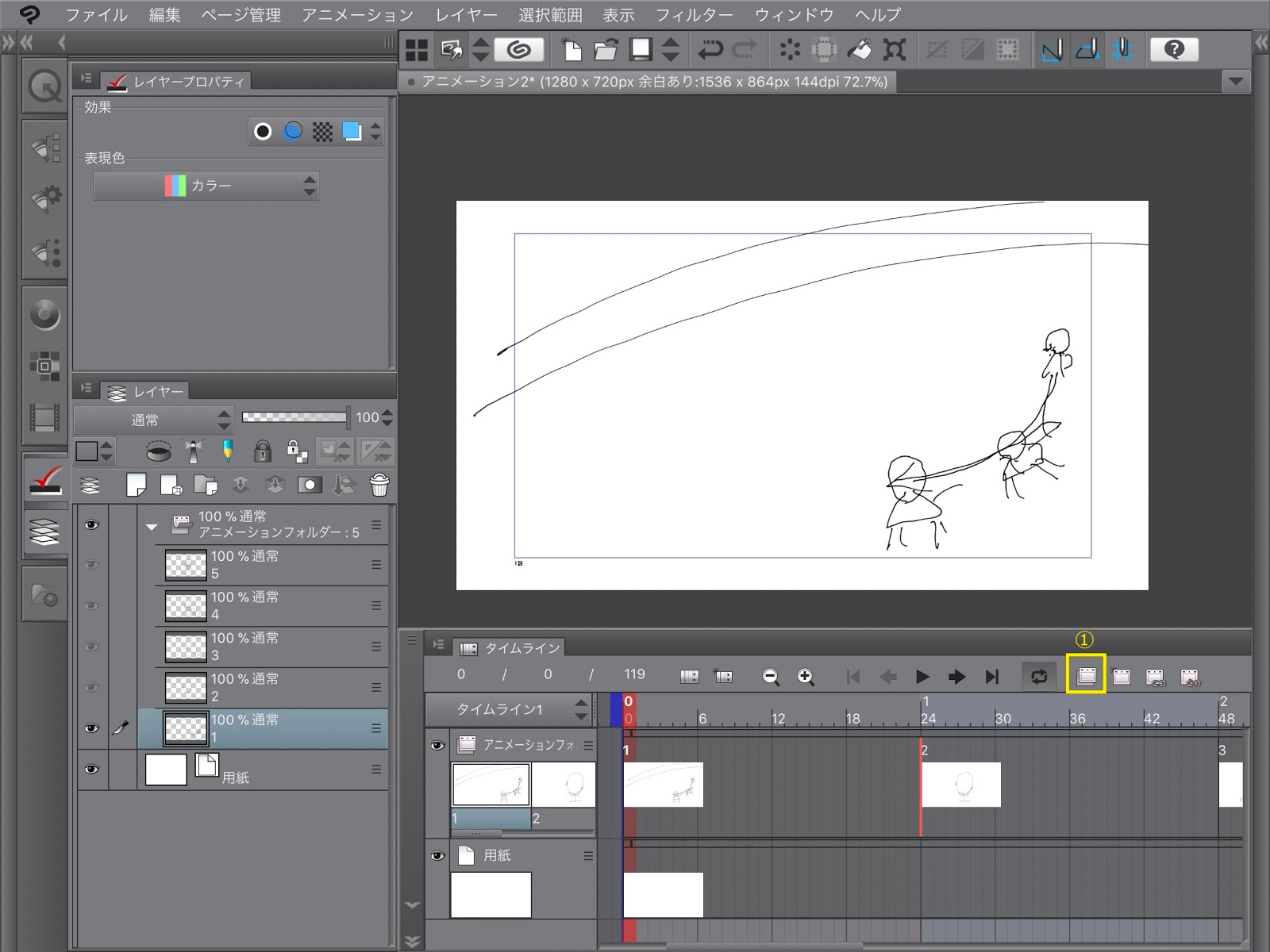Click the new file icon in command bar
The width and height of the screenshot is (1270, 952).
[571, 50]
